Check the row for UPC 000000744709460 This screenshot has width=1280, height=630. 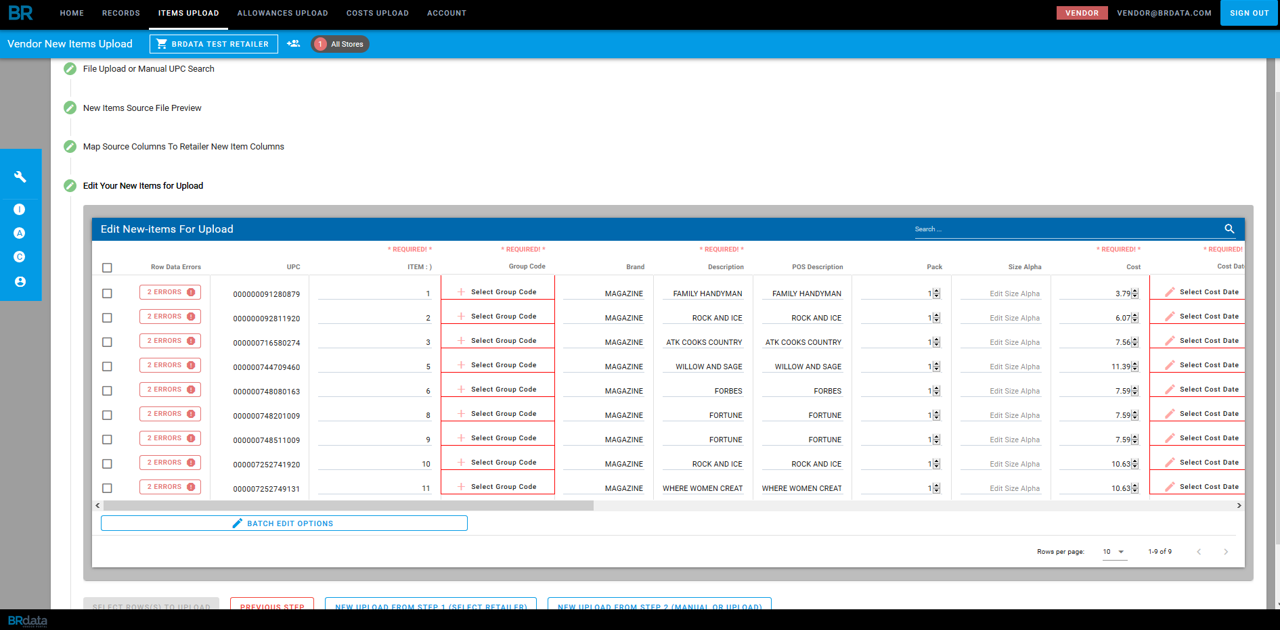(x=107, y=367)
